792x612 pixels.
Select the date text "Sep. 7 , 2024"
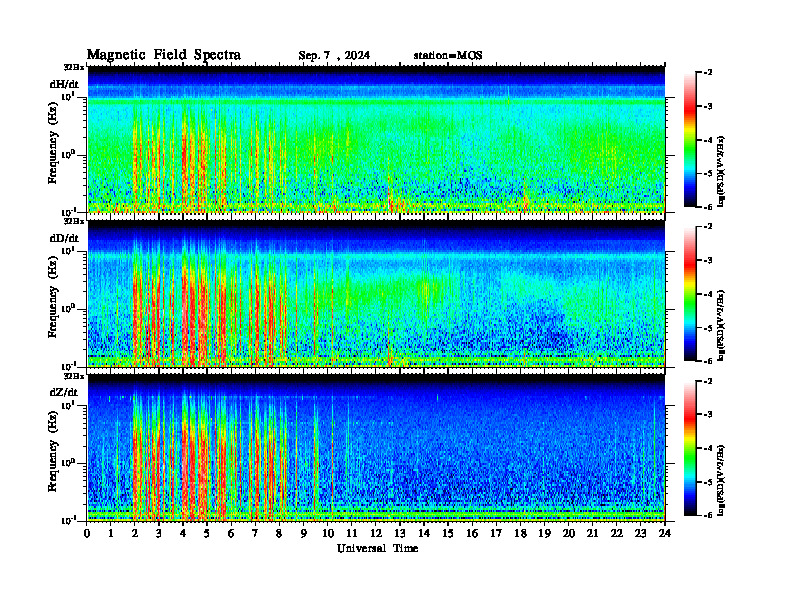(x=334, y=56)
